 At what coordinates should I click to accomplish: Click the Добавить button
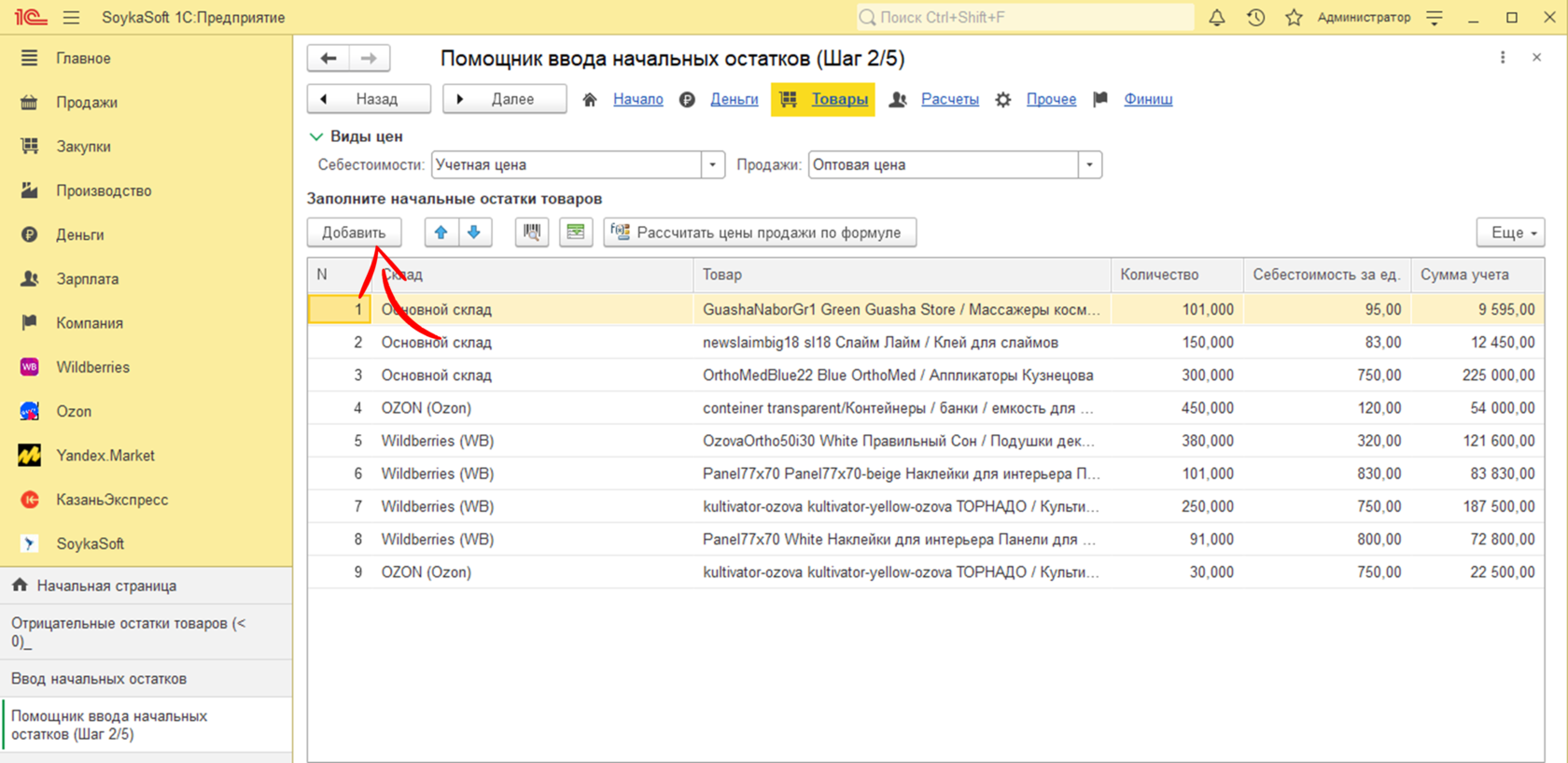tap(354, 233)
